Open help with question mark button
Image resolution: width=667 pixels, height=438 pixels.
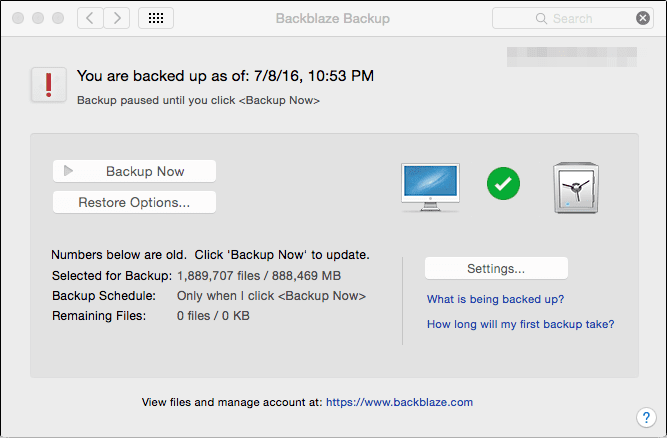point(646,417)
